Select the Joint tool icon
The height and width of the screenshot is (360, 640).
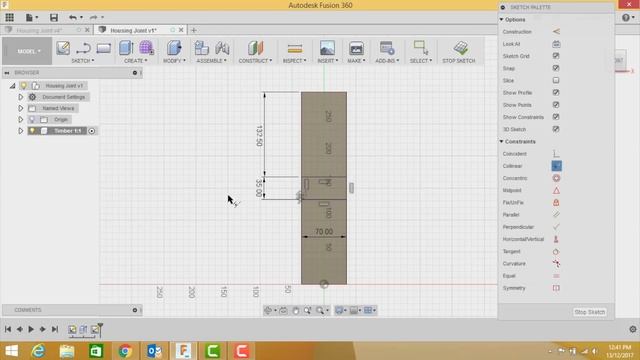222,48
